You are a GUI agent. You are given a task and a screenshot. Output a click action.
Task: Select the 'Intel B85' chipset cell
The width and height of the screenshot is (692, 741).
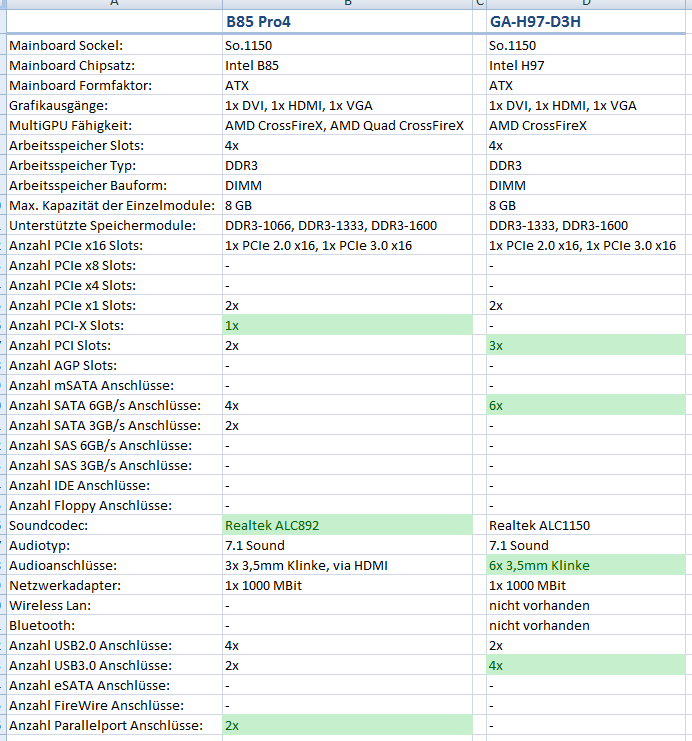pyautogui.click(x=347, y=65)
